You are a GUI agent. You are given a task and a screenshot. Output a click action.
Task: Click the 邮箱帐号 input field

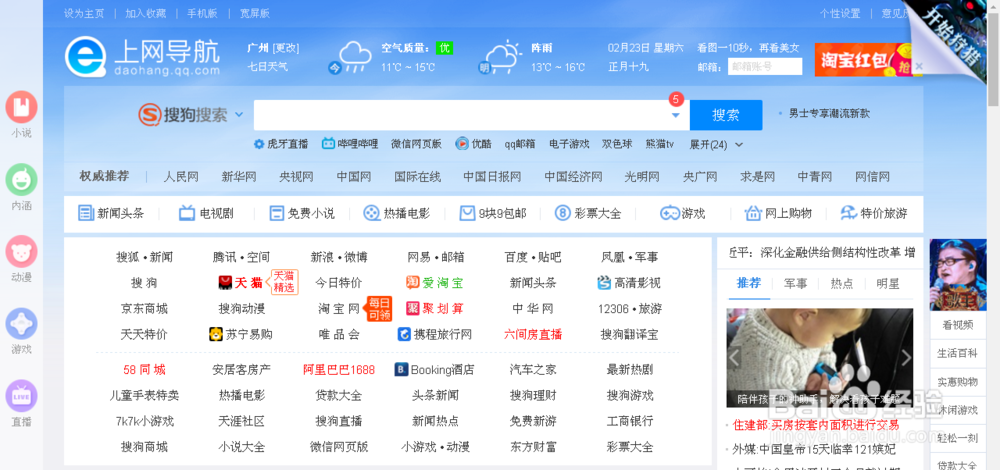[x=765, y=66]
